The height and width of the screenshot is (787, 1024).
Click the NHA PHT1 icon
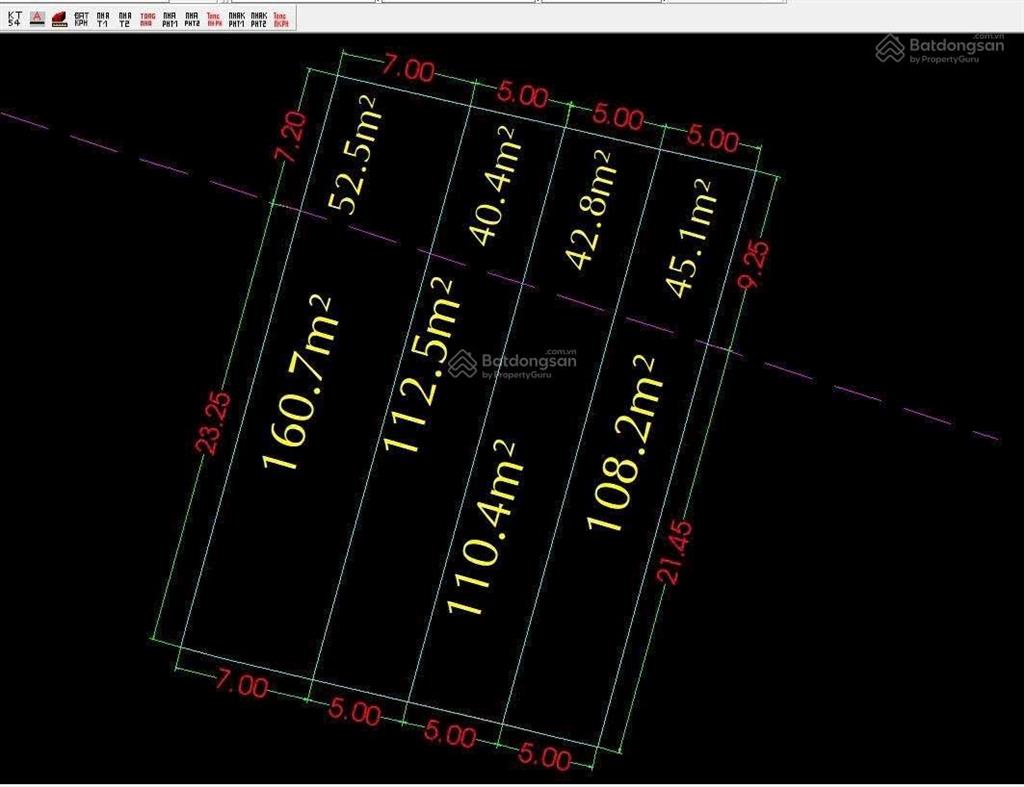(x=171, y=15)
